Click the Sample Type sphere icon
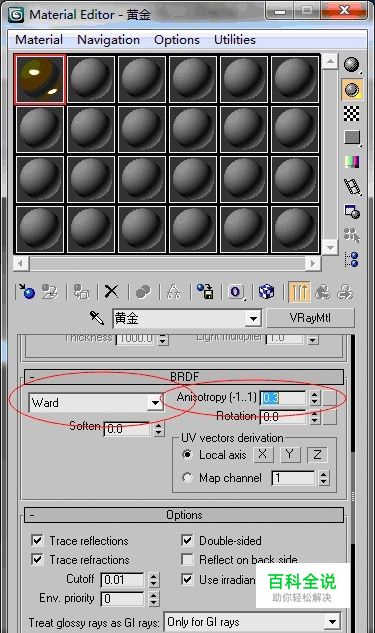The width and height of the screenshot is (375, 633). (x=352, y=65)
